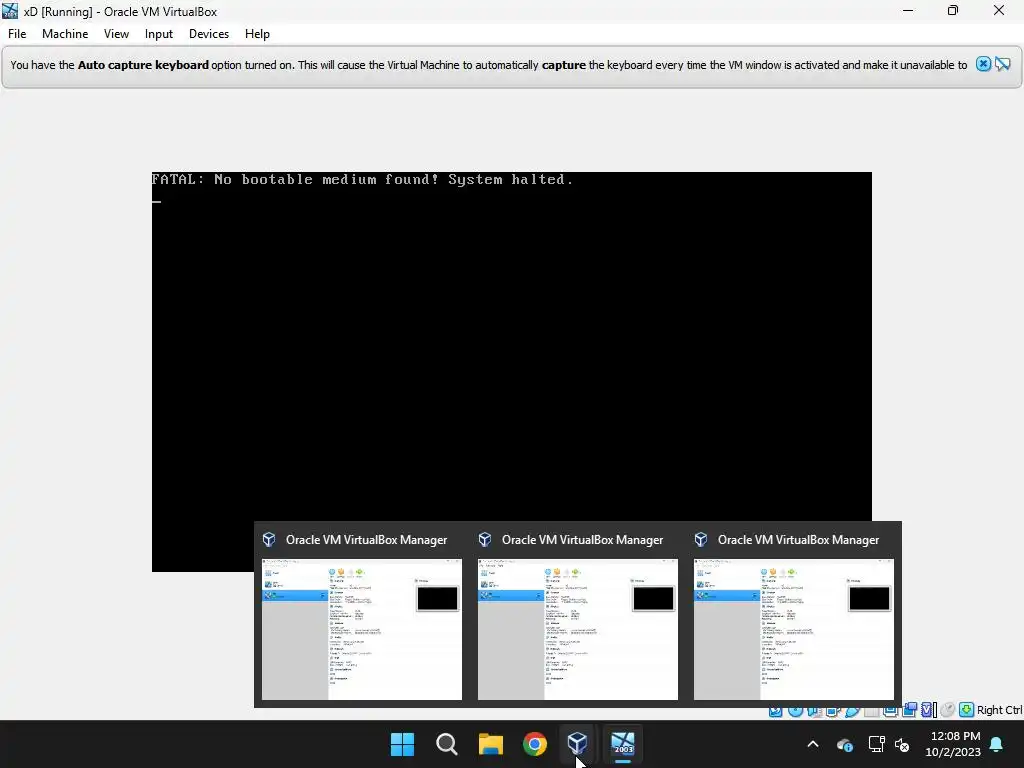Image resolution: width=1024 pixels, height=768 pixels.
Task: Click the Auto capture keyboard message text
Action: click(x=488, y=65)
